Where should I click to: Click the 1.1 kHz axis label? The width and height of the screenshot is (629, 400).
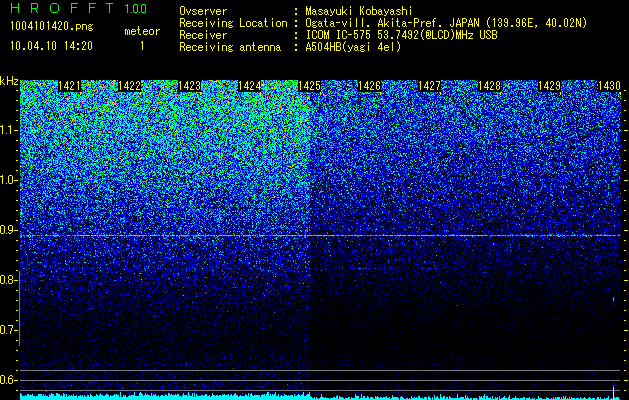(x=8, y=130)
